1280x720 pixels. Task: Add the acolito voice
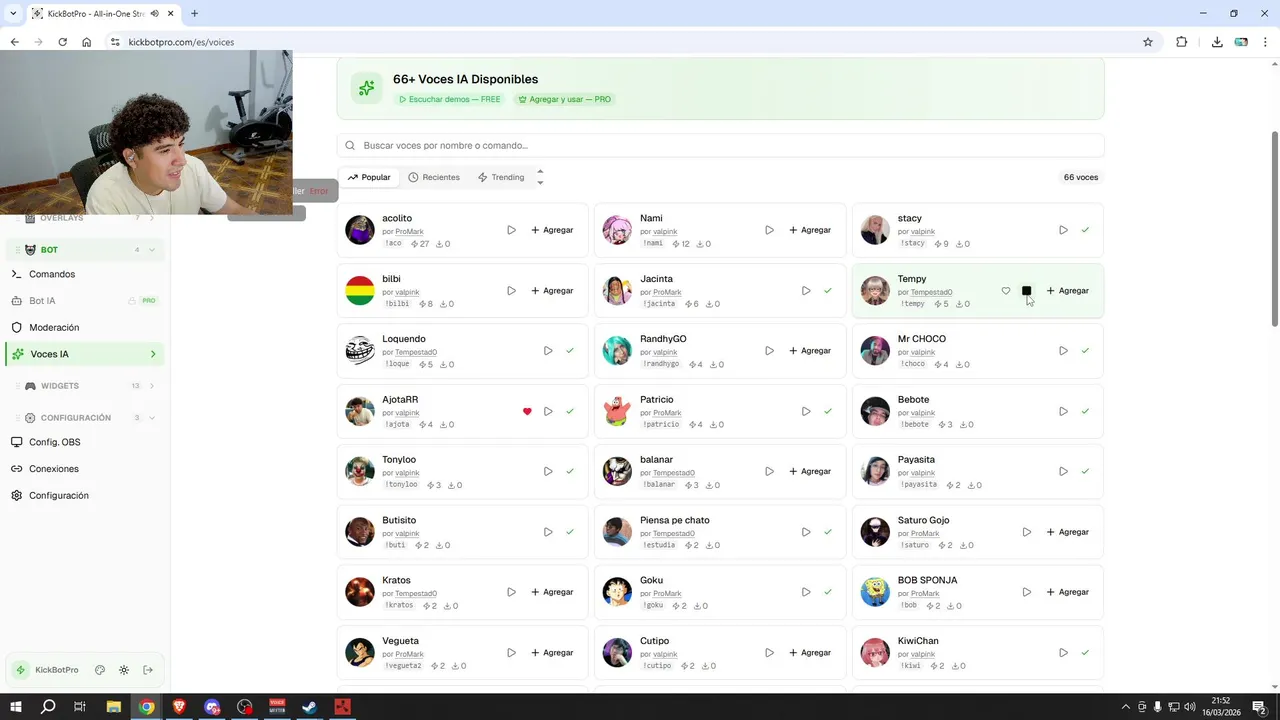552,230
